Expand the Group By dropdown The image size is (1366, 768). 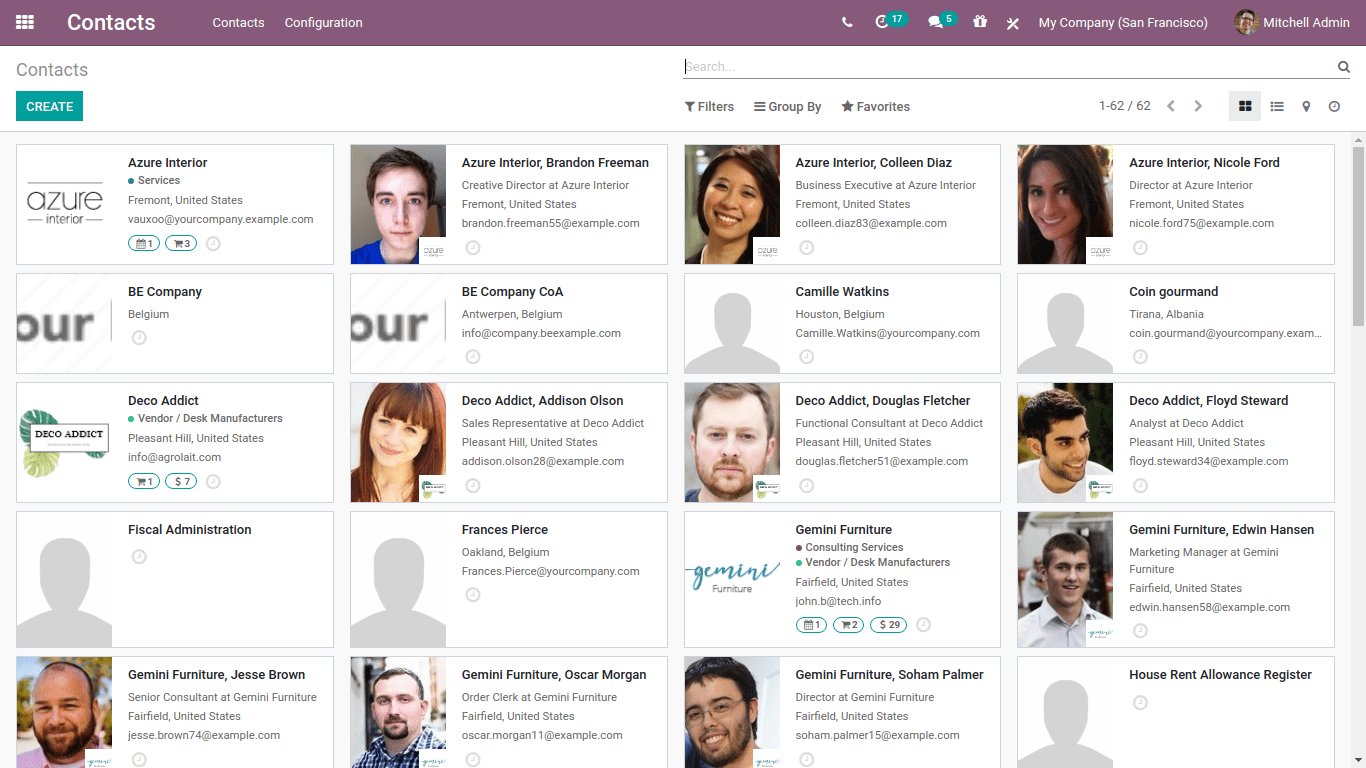[788, 106]
